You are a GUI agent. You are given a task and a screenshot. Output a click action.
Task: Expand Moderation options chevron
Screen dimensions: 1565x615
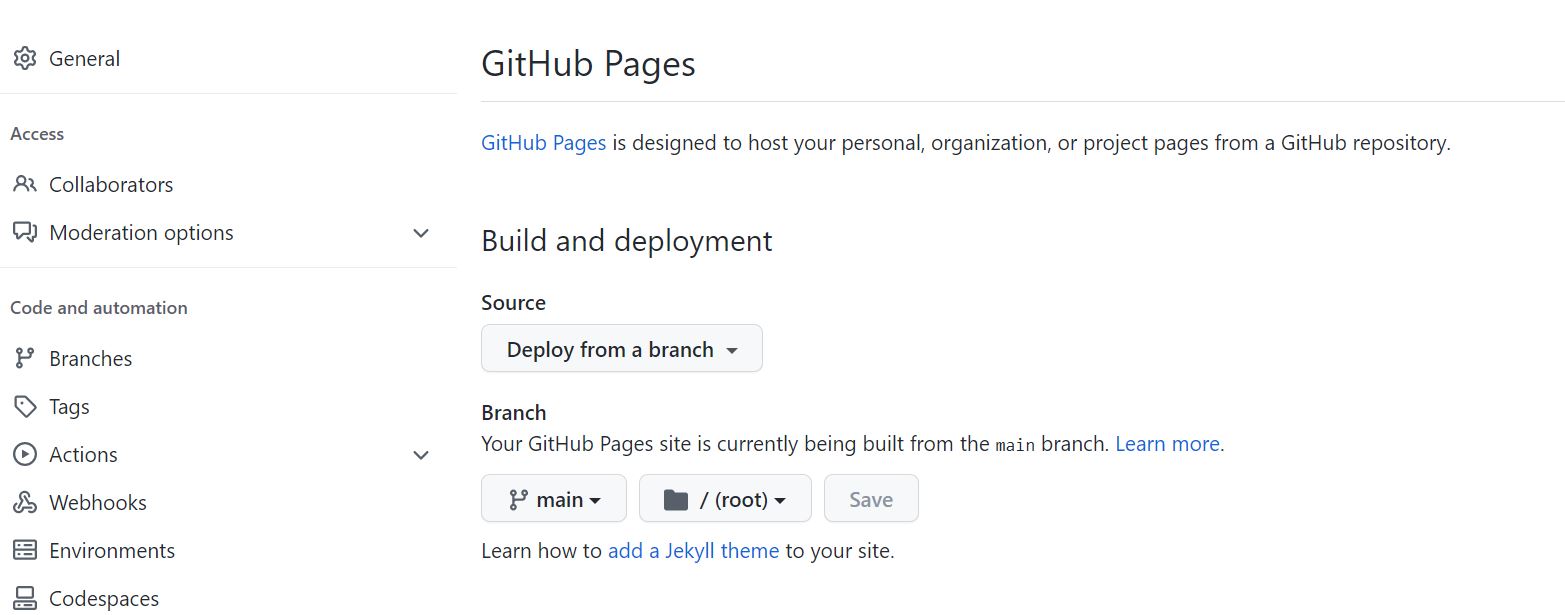pos(421,233)
